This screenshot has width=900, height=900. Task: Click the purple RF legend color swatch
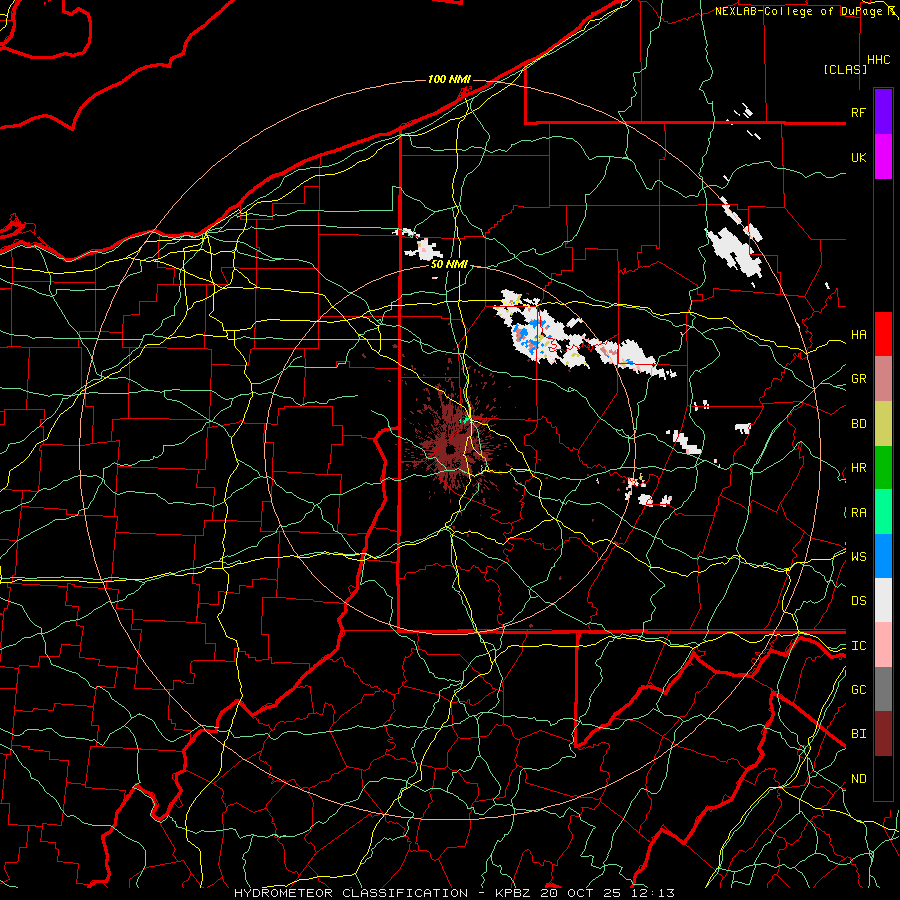(x=883, y=112)
